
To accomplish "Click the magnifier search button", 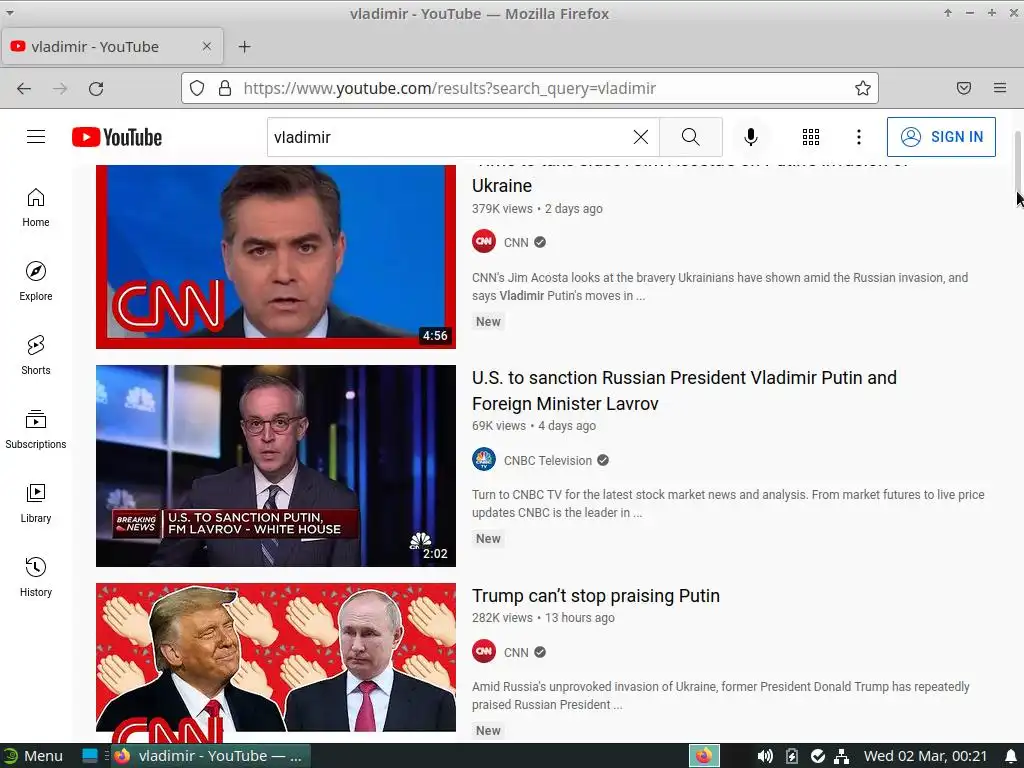I will pos(690,137).
